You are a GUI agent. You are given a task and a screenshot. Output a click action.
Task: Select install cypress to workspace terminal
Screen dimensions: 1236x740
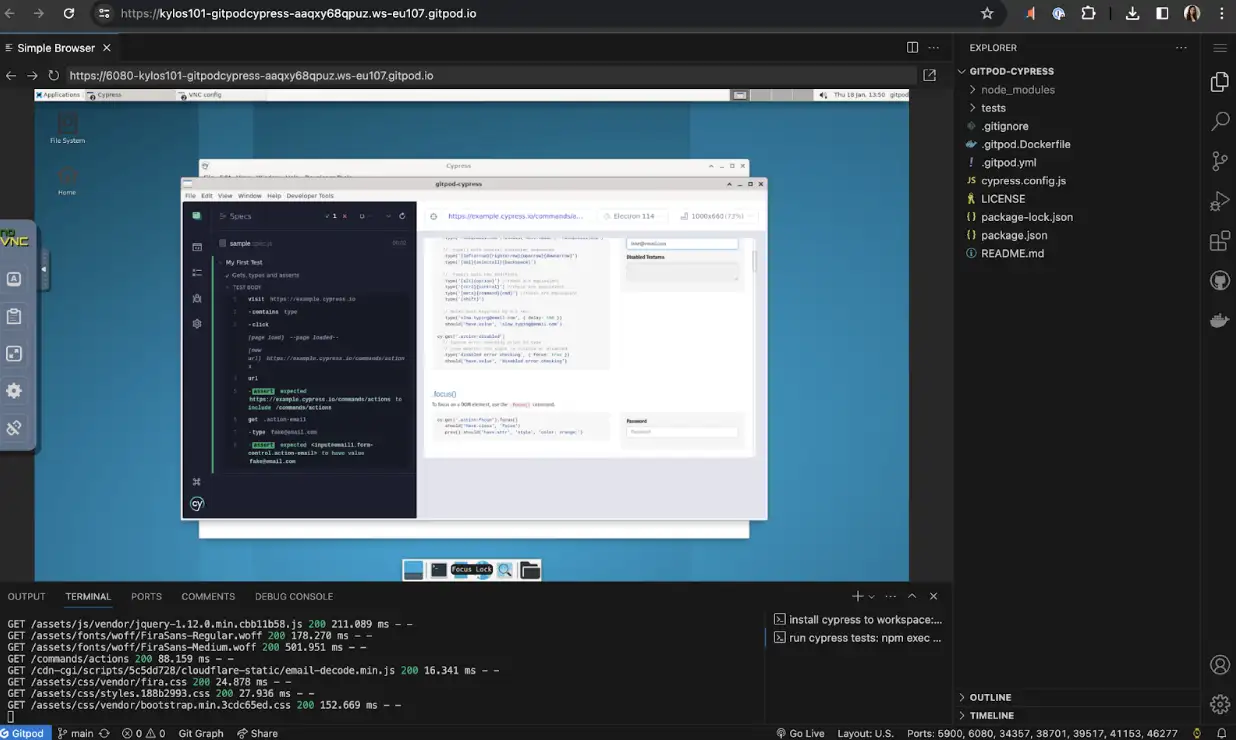click(x=858, y=619)
